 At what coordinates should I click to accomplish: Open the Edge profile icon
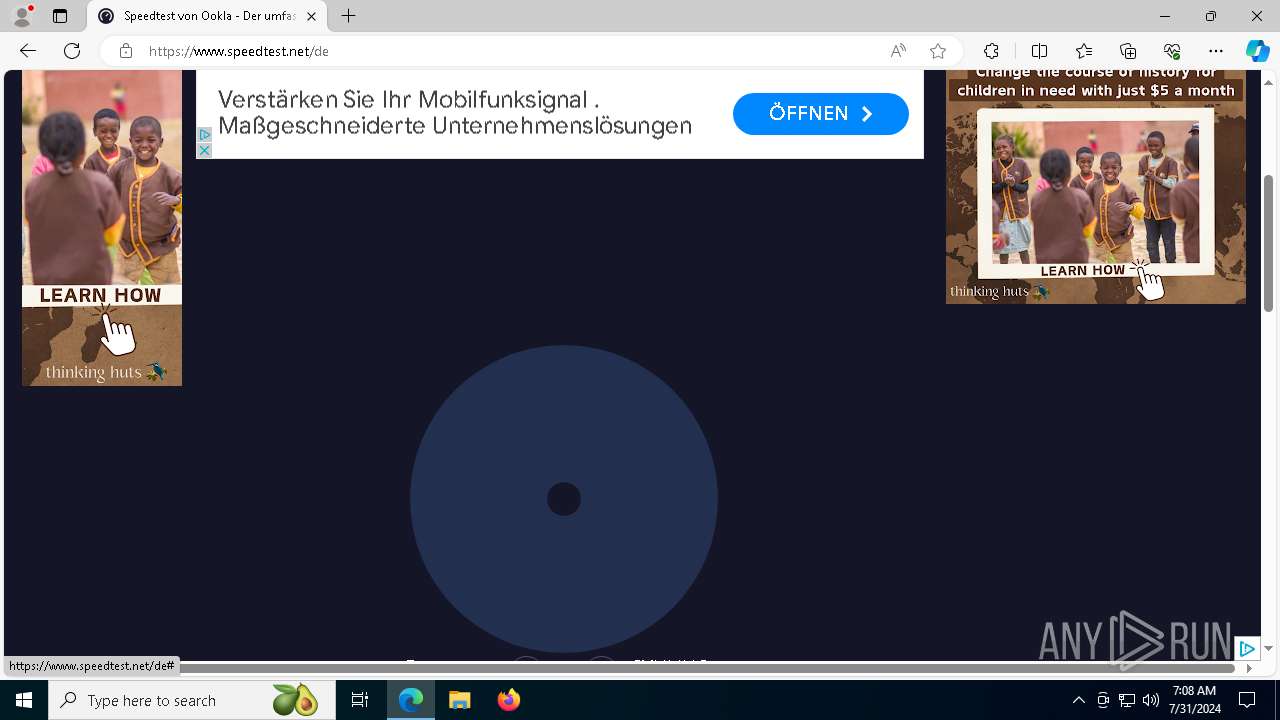[x=22, y=16]
